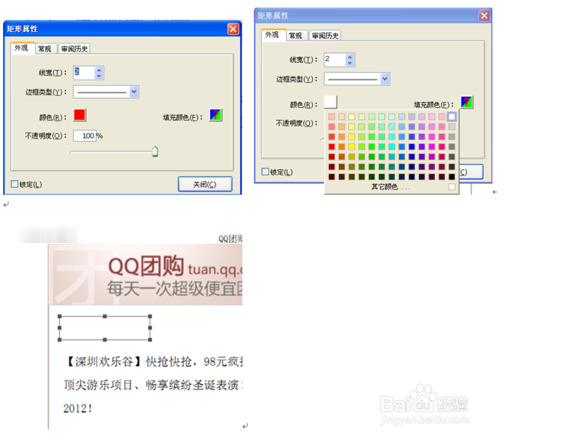Click opacity percentage input field
This screenshot has width=567, height=448.
85,136
